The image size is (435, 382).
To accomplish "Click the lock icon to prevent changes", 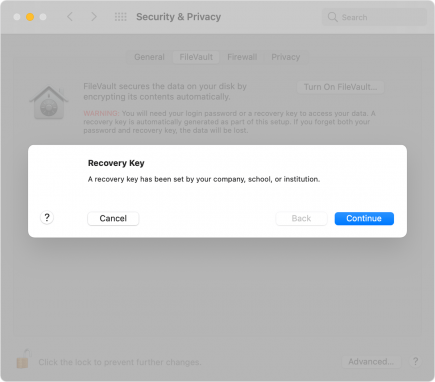I will [x=23, y=359].
